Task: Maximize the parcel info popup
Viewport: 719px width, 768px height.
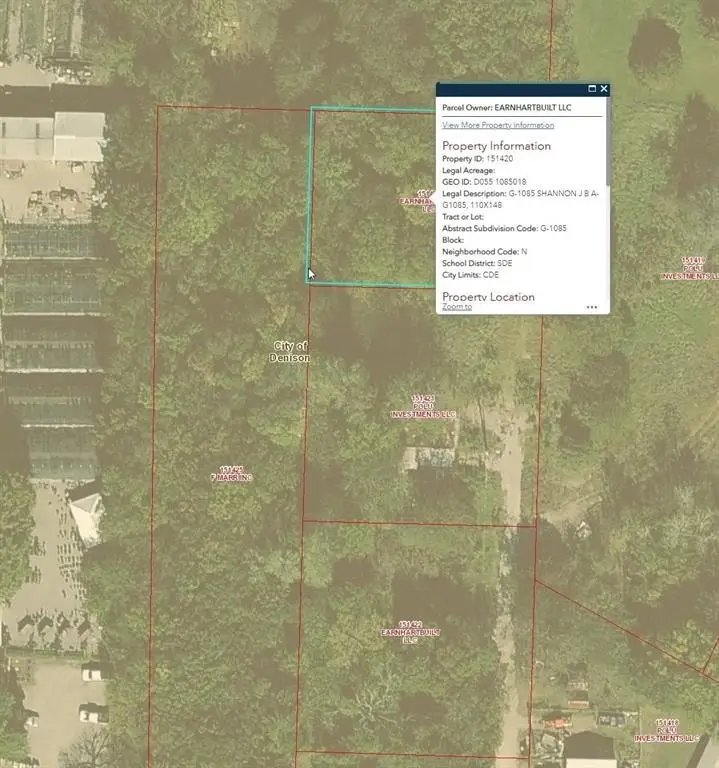Action: point(592,89)
